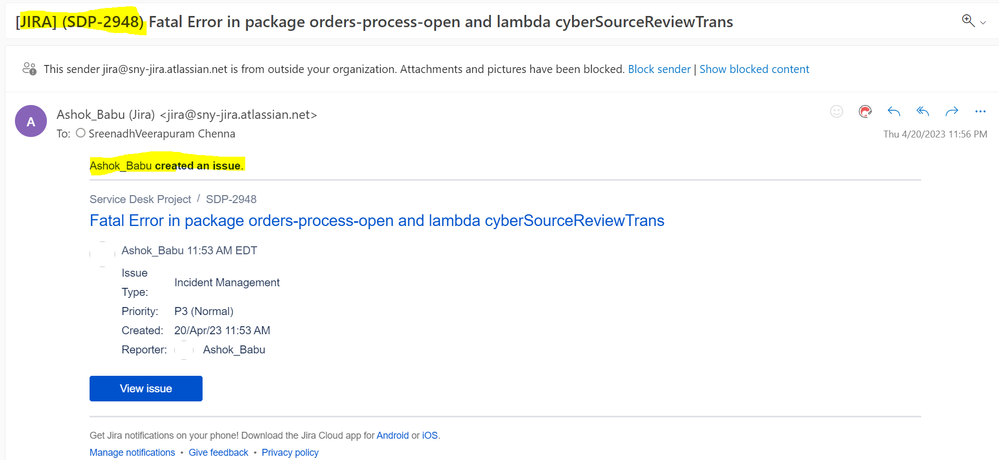Image resolution: width=999 pixels, height=460 pixels.
Task: Click Show blocked content link
Action: click(x=754, y=69)
